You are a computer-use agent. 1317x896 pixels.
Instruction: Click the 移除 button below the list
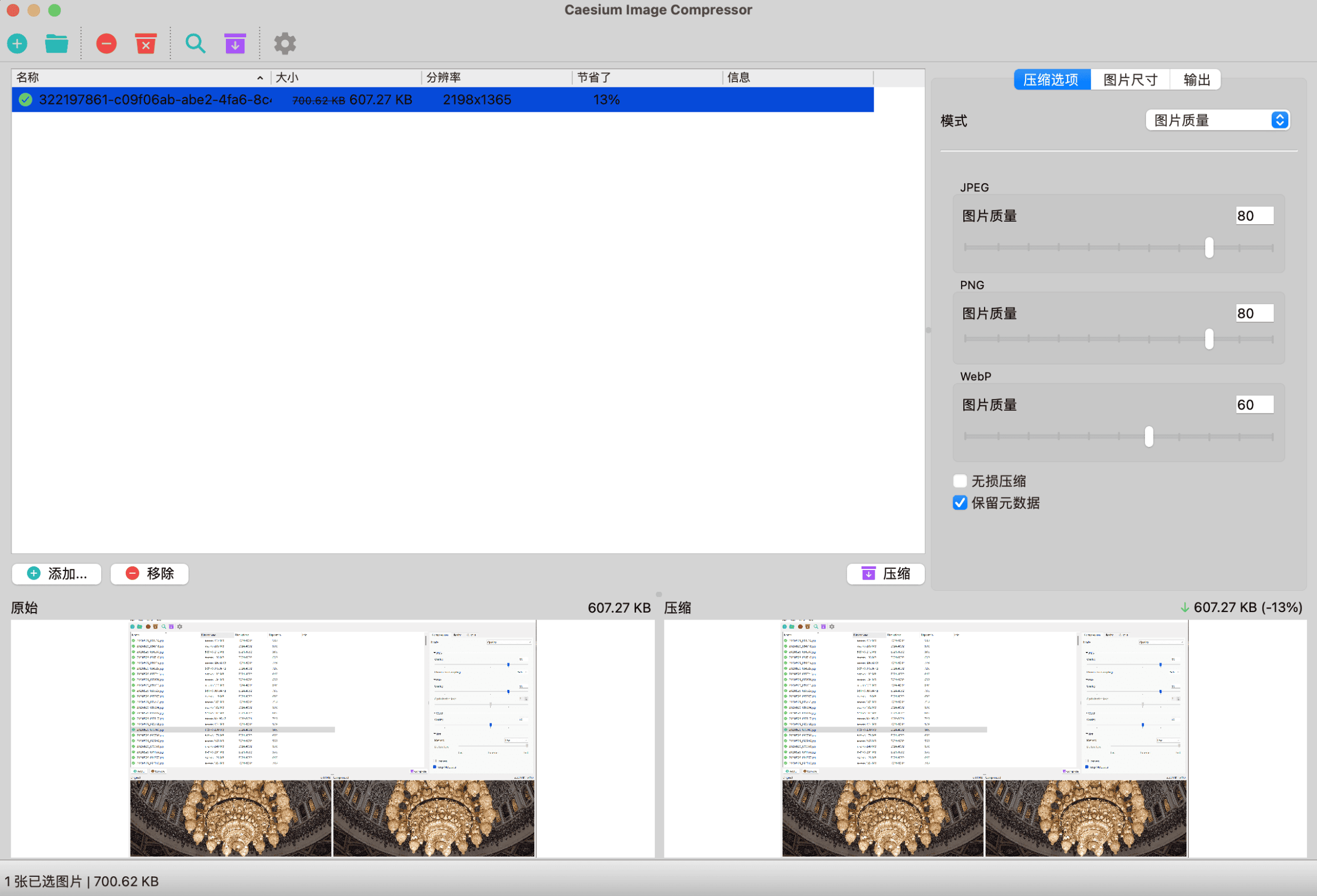click(150, 574)
